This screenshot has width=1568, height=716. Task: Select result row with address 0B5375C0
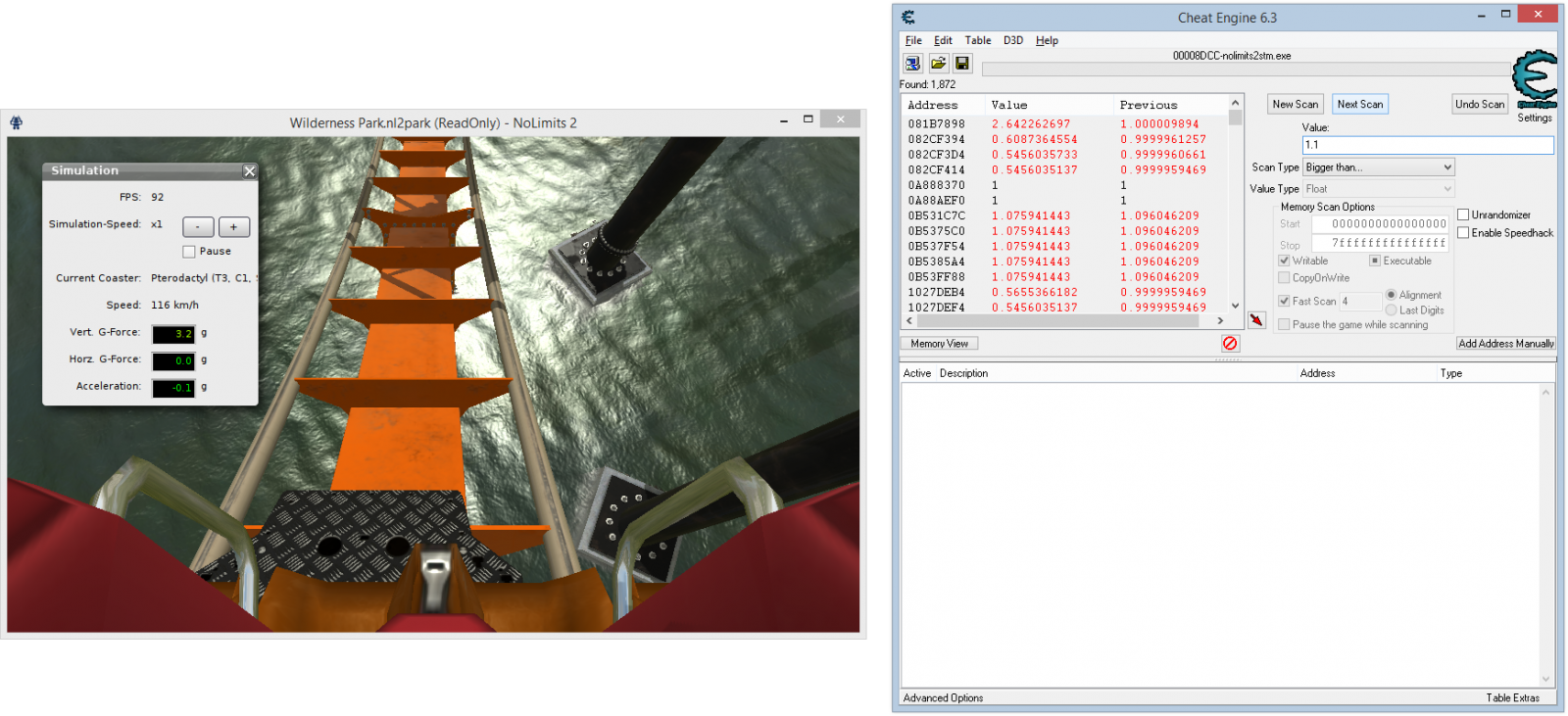(1064, 231)
